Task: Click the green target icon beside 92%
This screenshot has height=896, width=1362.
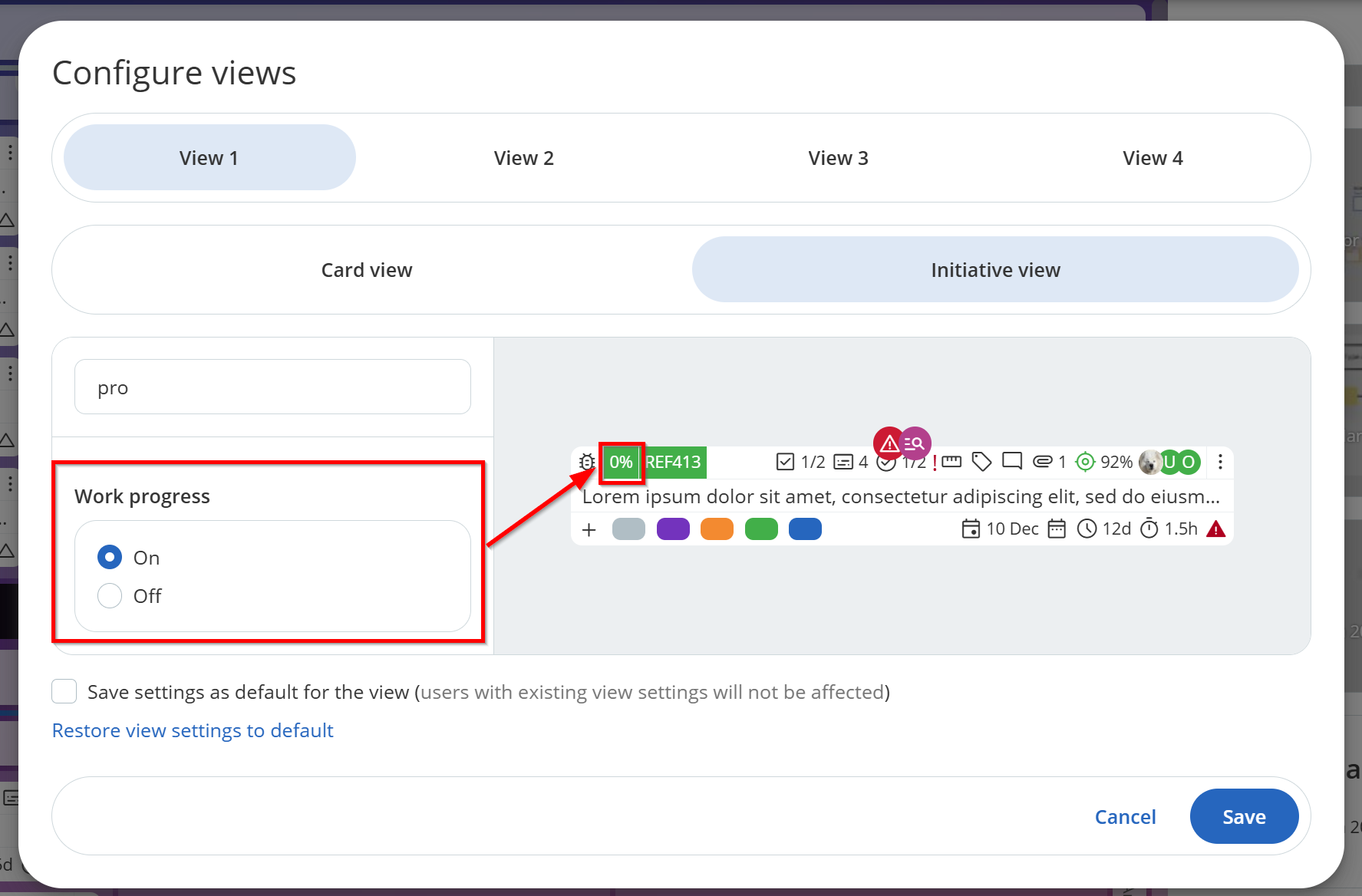Action: pos(1084,462)
